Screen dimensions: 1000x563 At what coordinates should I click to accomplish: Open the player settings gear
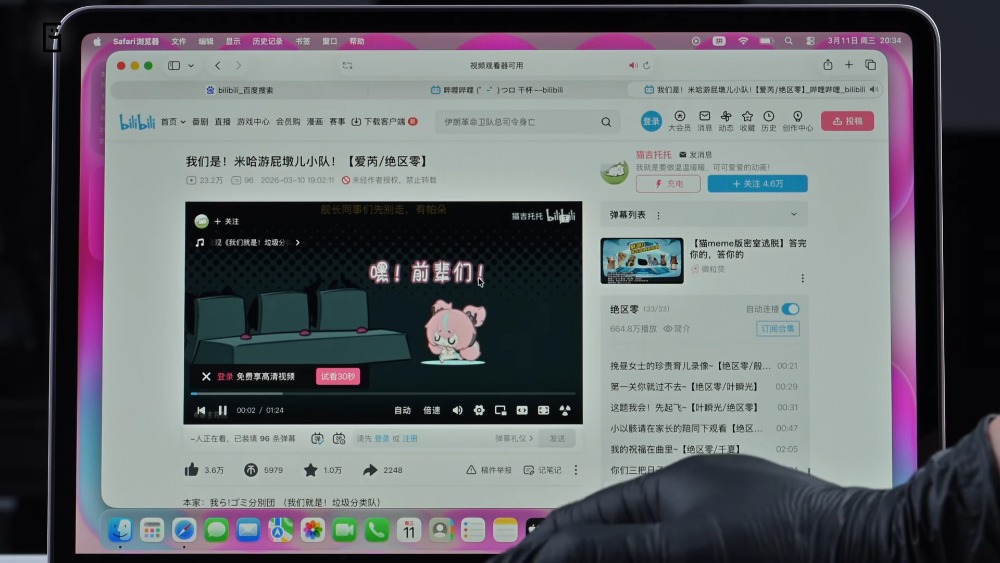pyautogui.click(x=479, y=410)
